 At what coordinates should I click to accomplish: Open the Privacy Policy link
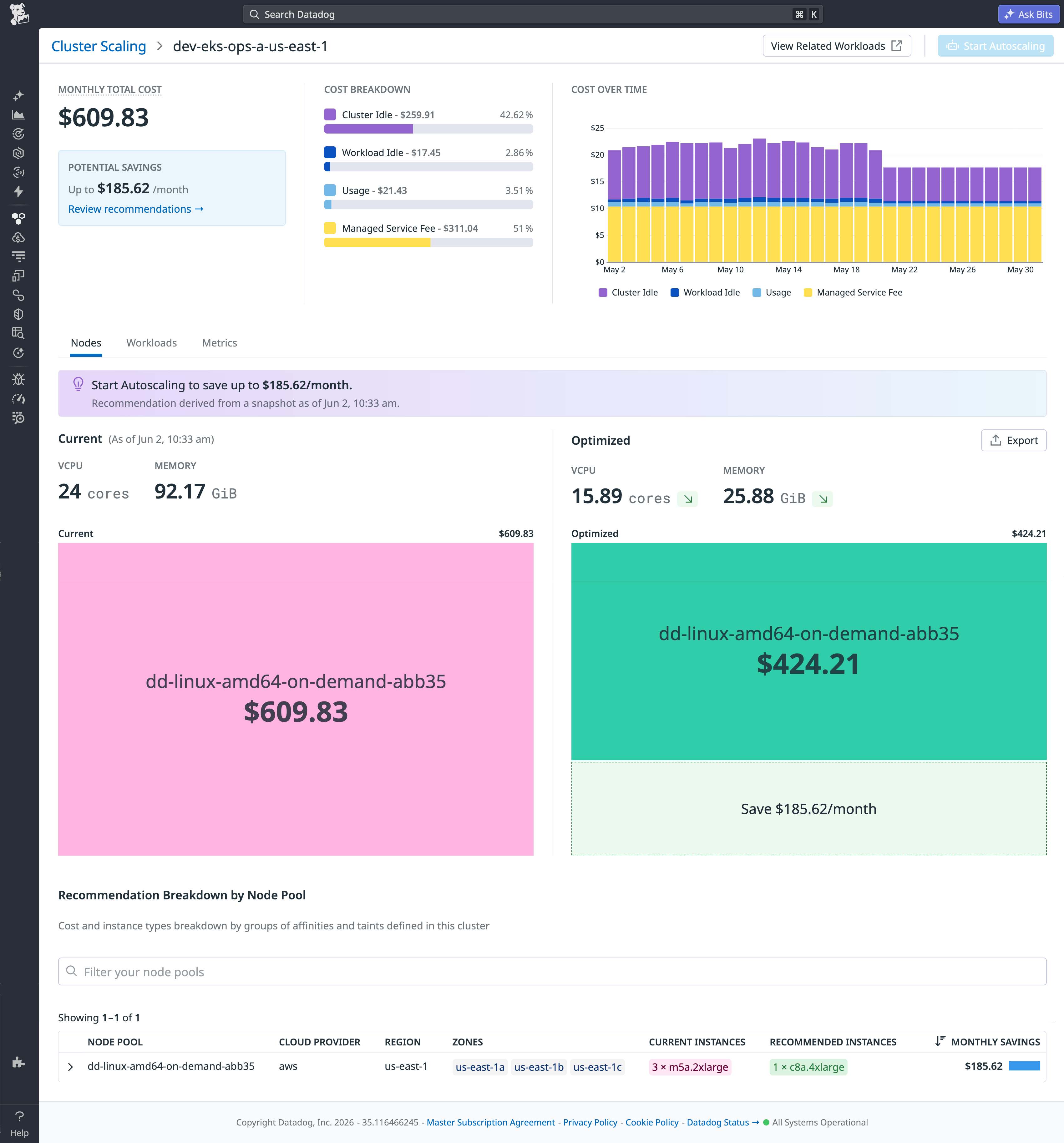[x=590, y=1122]
